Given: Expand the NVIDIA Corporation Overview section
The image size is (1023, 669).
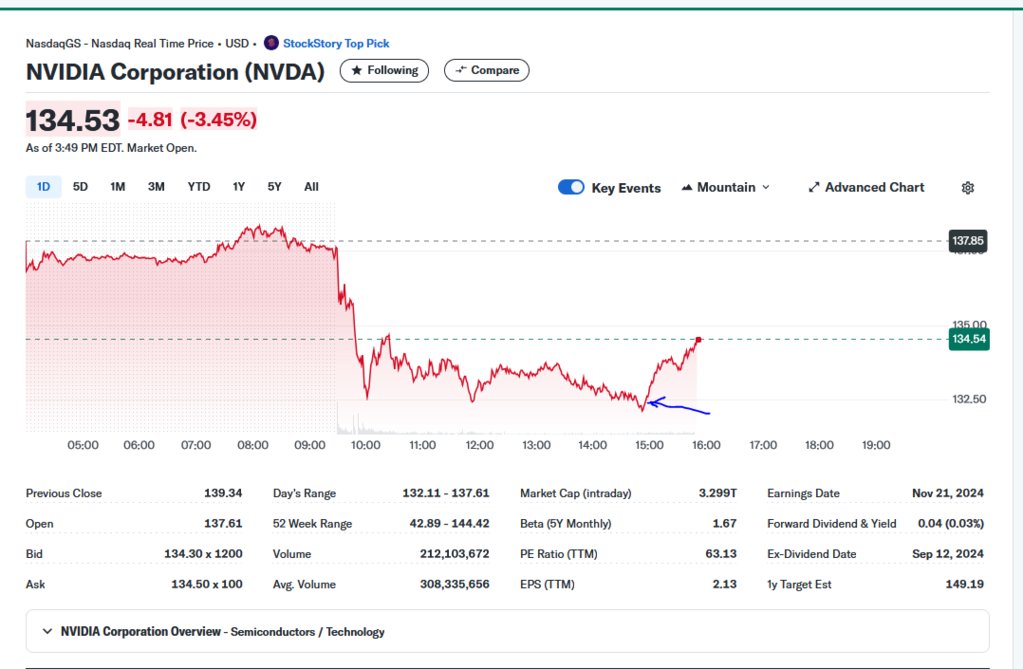Looking at the screenshot, I should (508, 631).
